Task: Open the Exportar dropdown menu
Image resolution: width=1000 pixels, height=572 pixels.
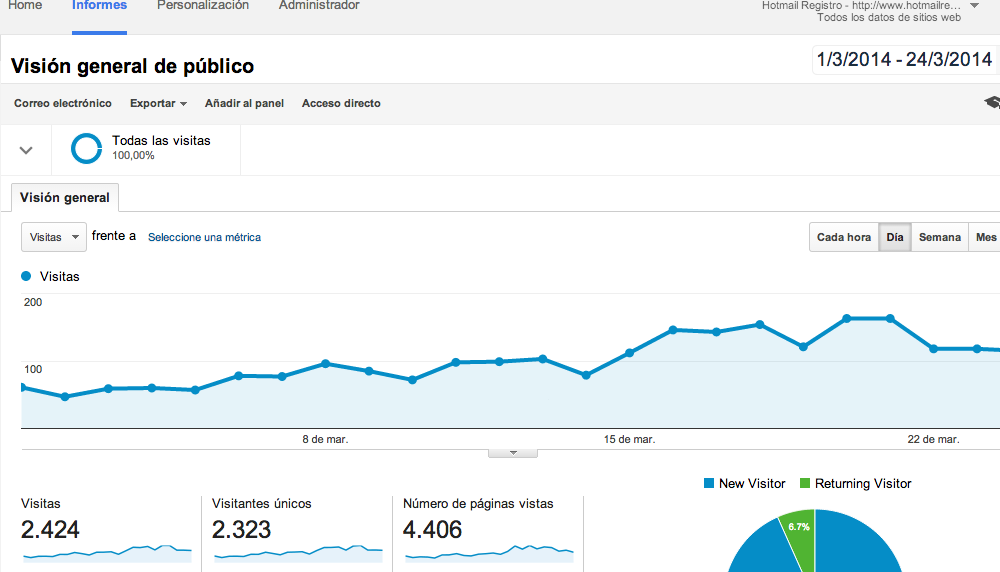Action: pos(158,103)
